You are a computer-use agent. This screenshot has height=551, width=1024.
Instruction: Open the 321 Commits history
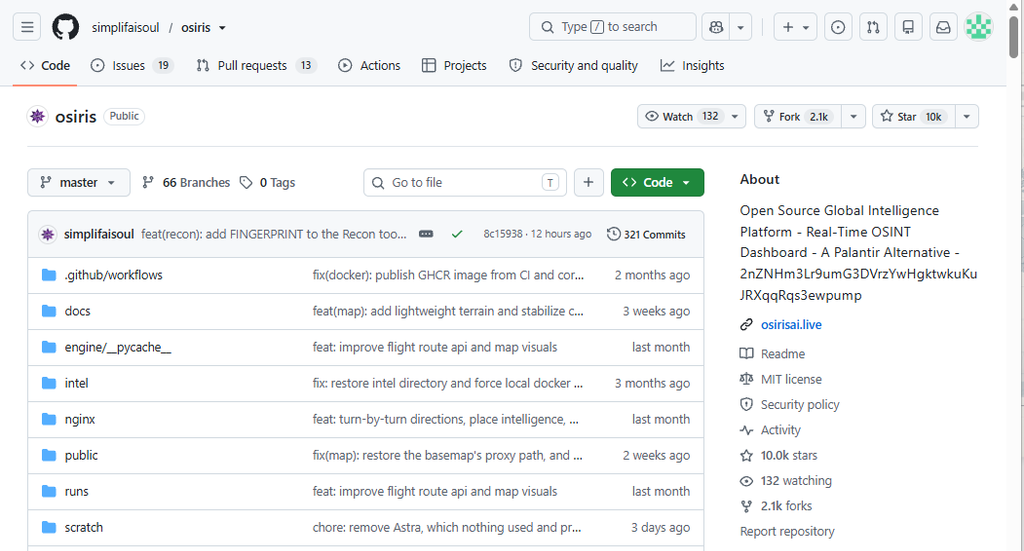647,234
